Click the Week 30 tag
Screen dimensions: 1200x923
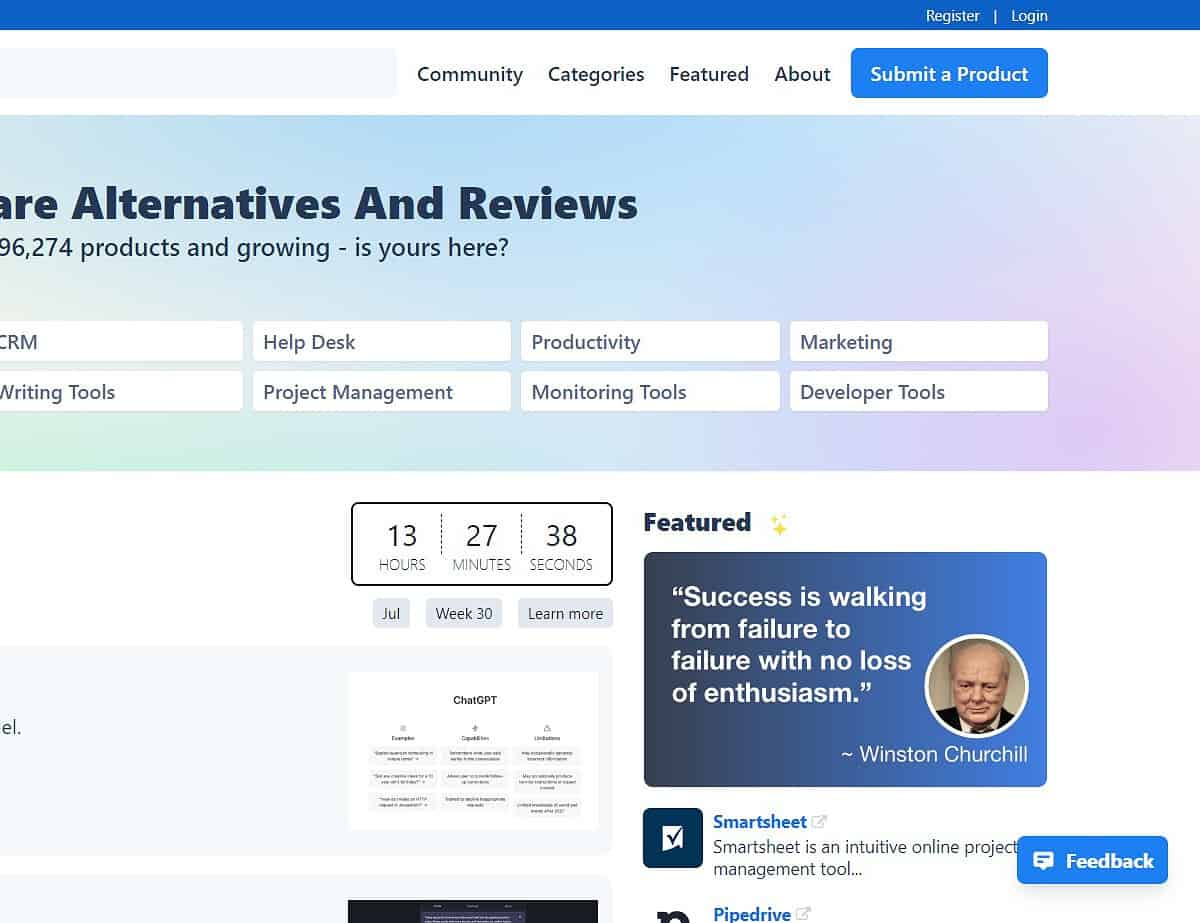[464, 614]
